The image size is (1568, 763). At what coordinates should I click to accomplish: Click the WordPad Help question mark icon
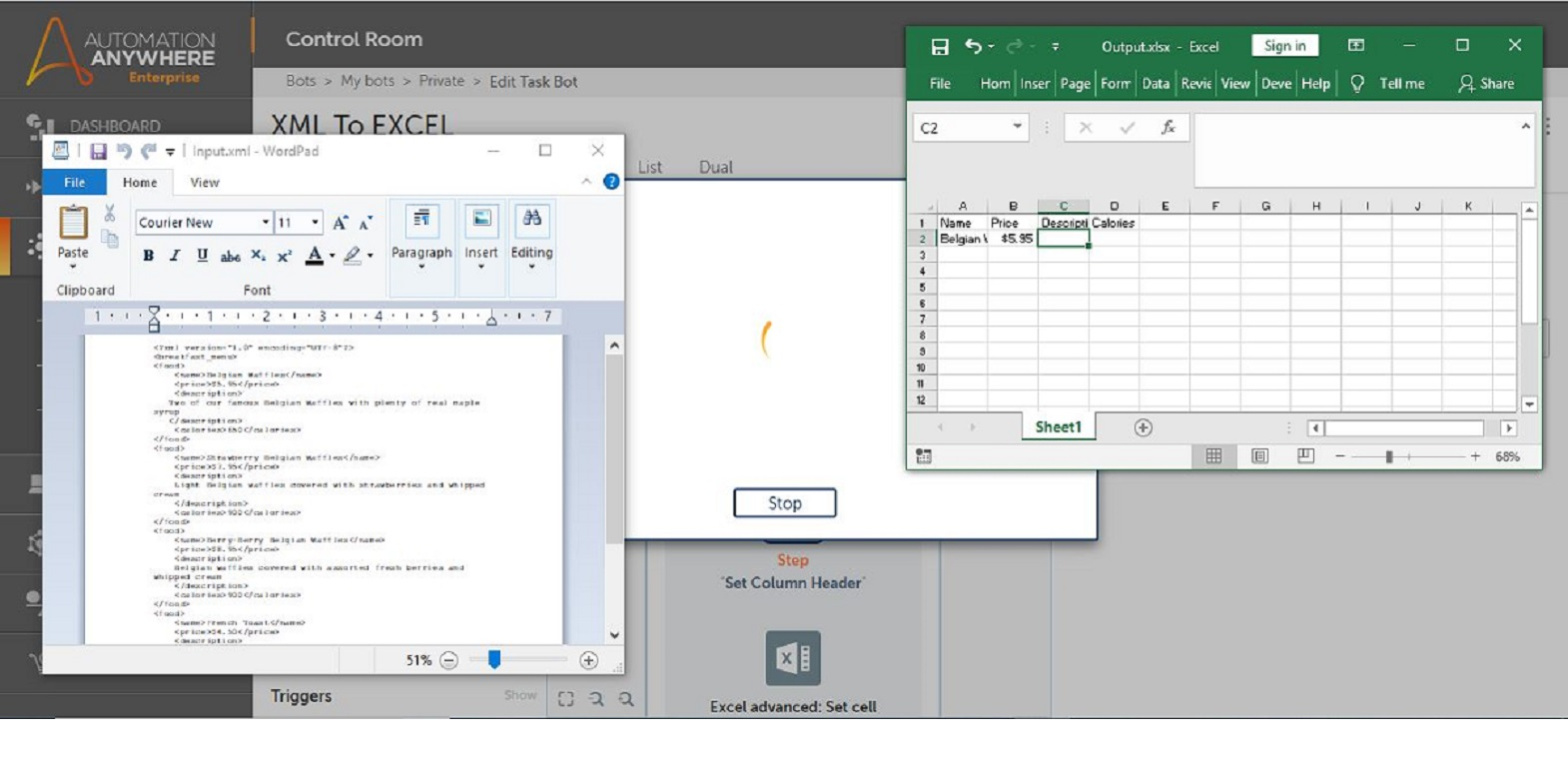point(611,182)
